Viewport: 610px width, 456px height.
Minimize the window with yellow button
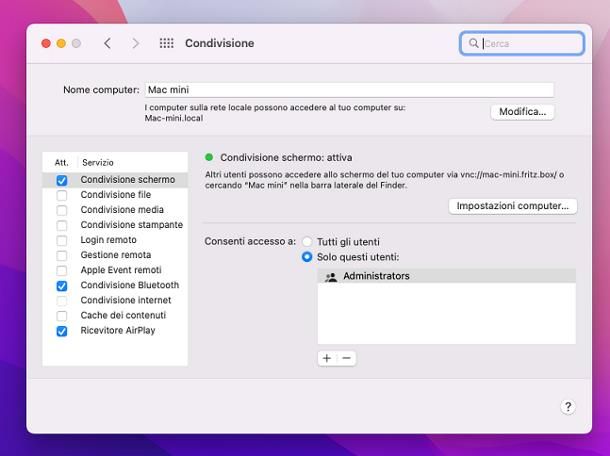click(x=61, y=43)
